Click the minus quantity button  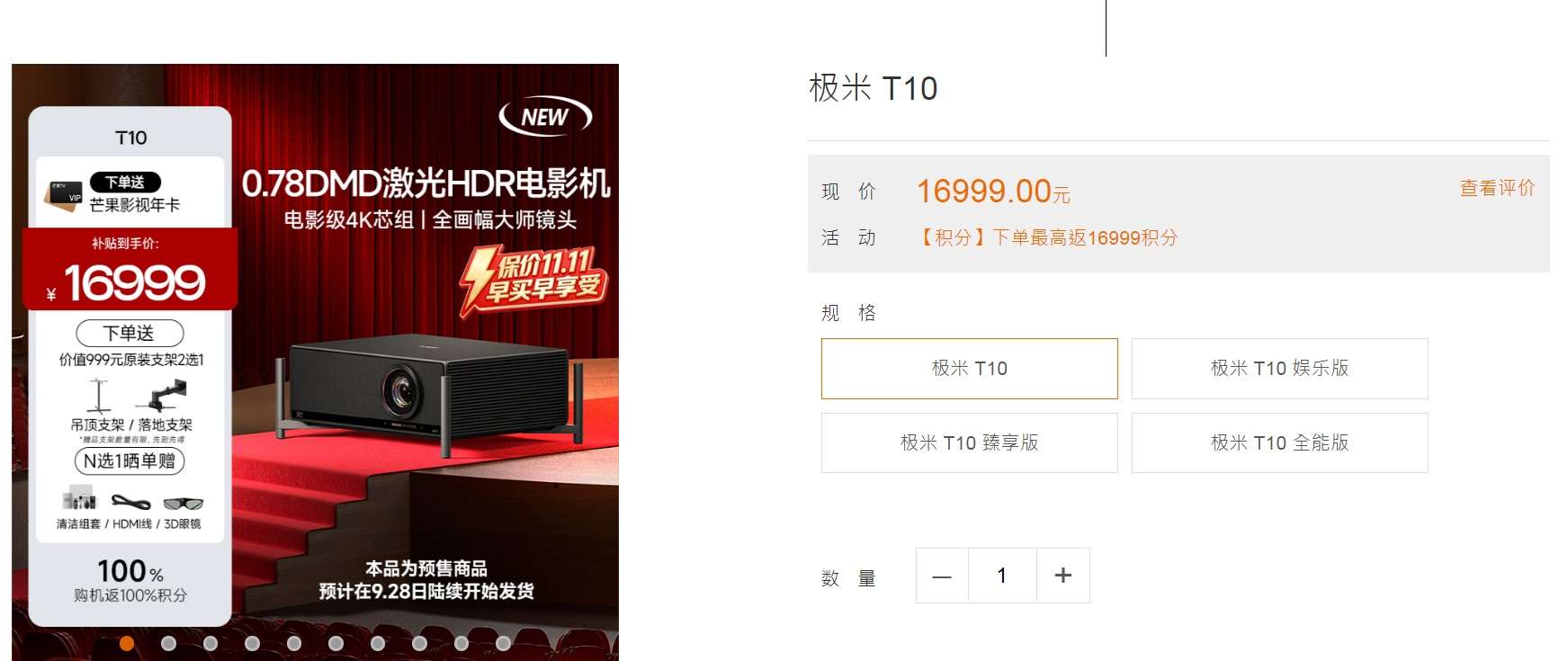coord(942,576)
